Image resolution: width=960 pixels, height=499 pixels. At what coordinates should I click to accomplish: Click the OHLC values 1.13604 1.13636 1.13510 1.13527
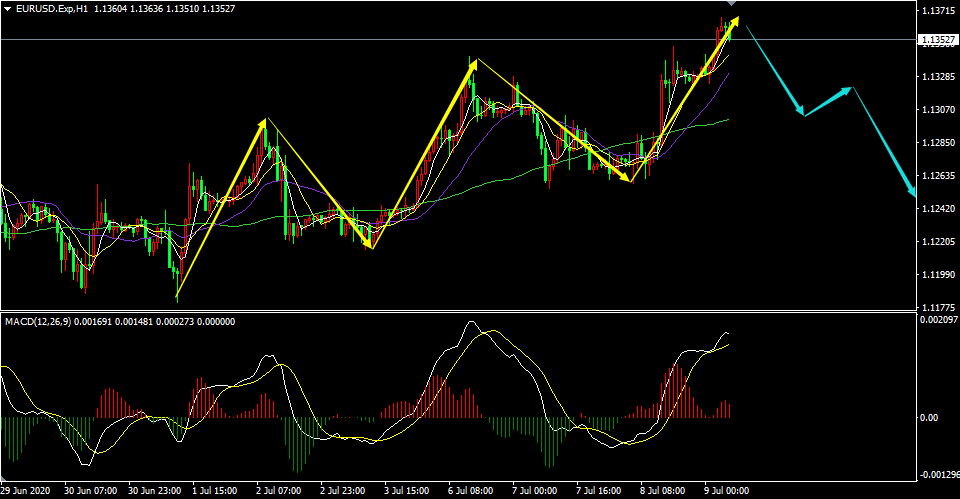[x=165, y=9]
